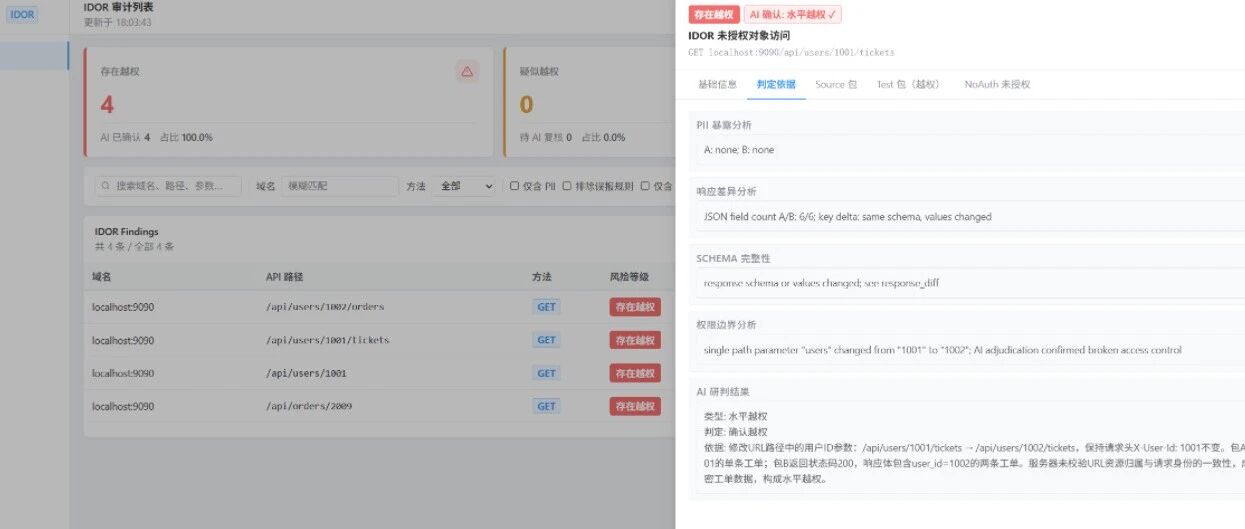This screenshot has width=1245, height=529.
Task: Click the 域名 column header
Action: (102, 276)
